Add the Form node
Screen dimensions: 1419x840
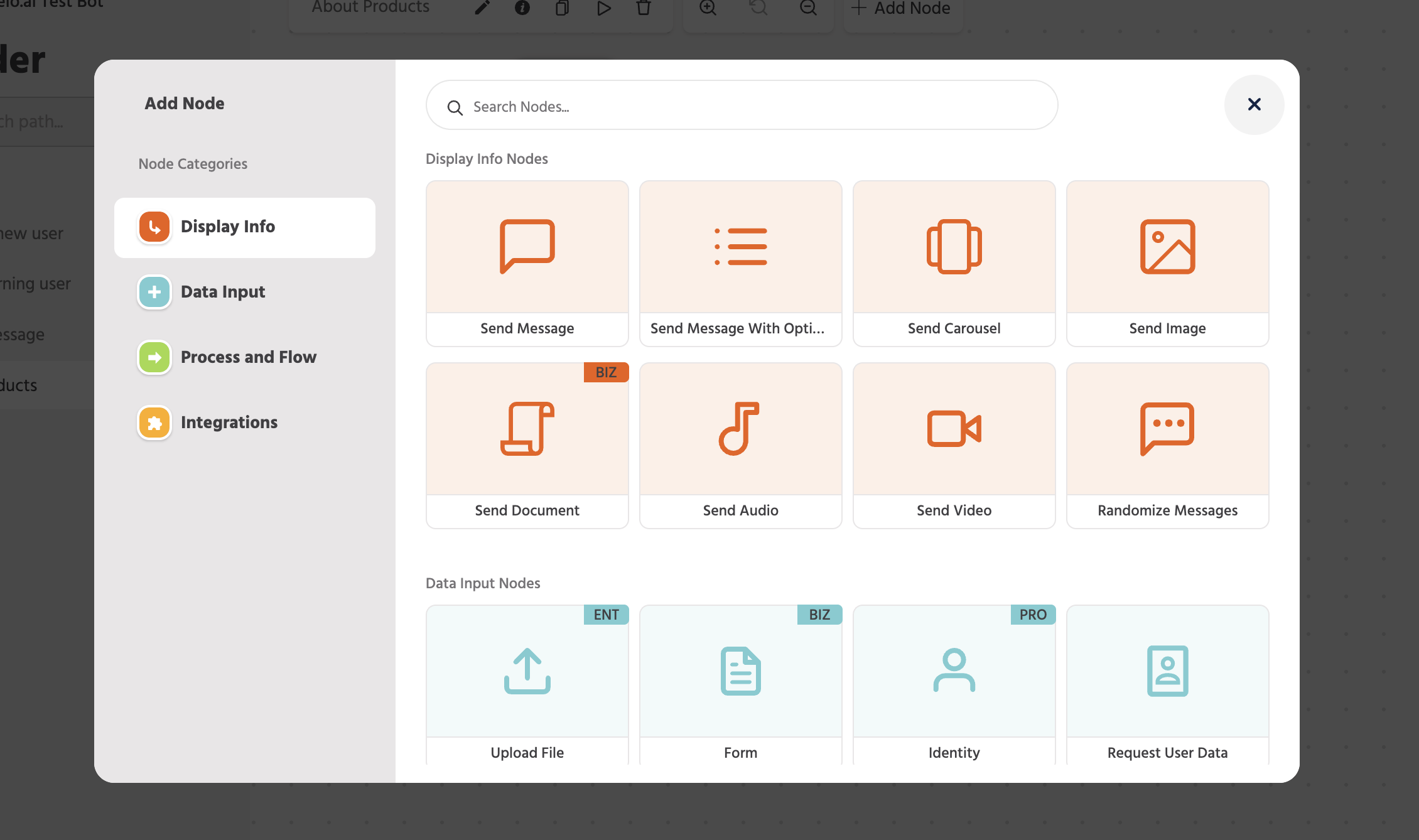coord(740,685)
